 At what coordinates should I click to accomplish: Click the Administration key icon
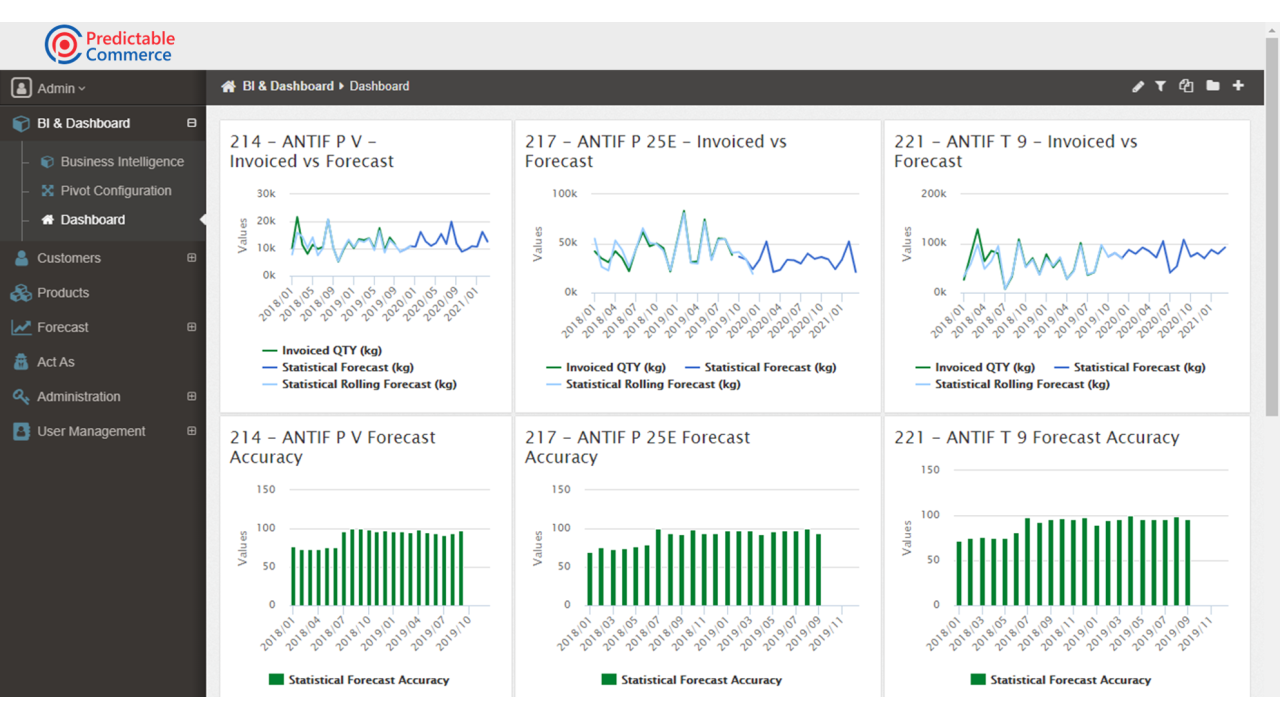(x=21, y=396)
